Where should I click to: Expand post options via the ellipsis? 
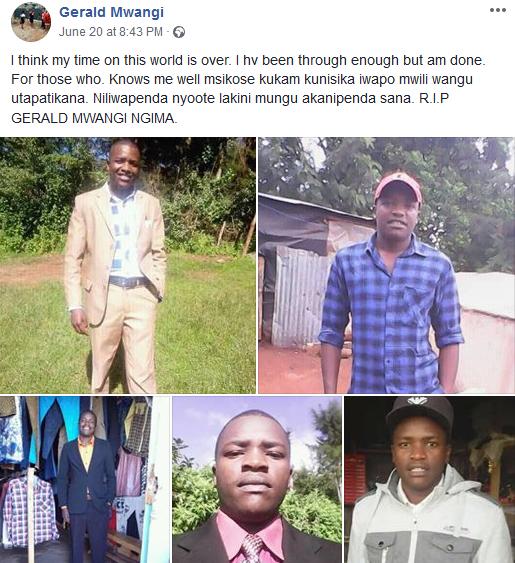498,10
